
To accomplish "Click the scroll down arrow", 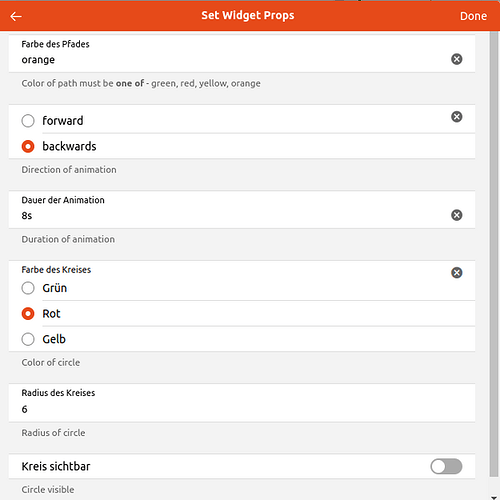I will point(494,497).
